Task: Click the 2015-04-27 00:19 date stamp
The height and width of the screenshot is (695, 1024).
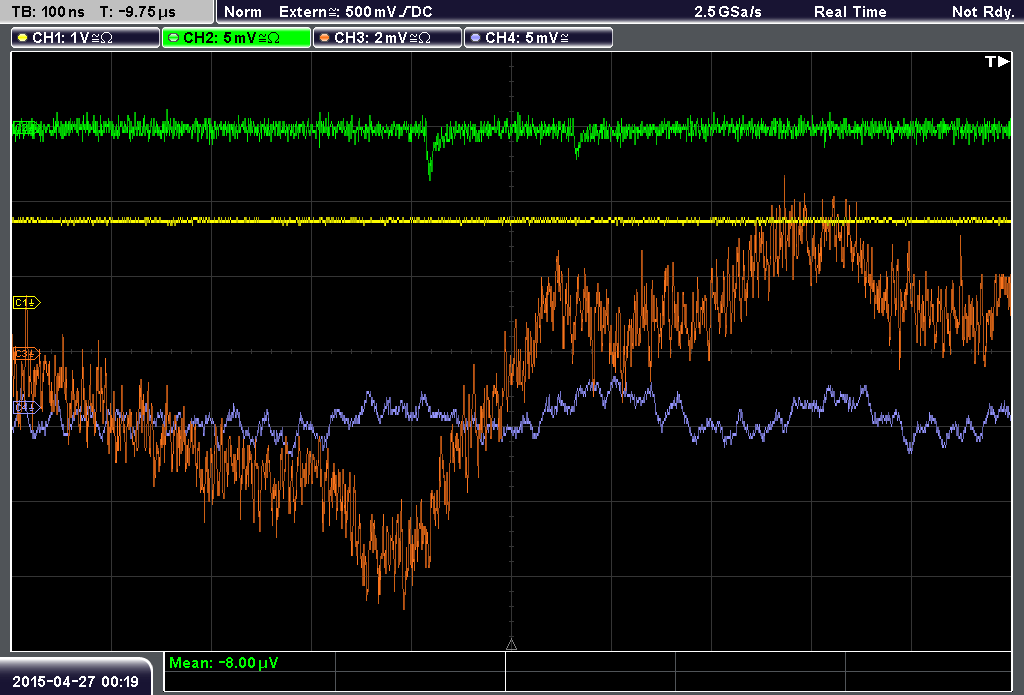Action: (x=75, y=682)
